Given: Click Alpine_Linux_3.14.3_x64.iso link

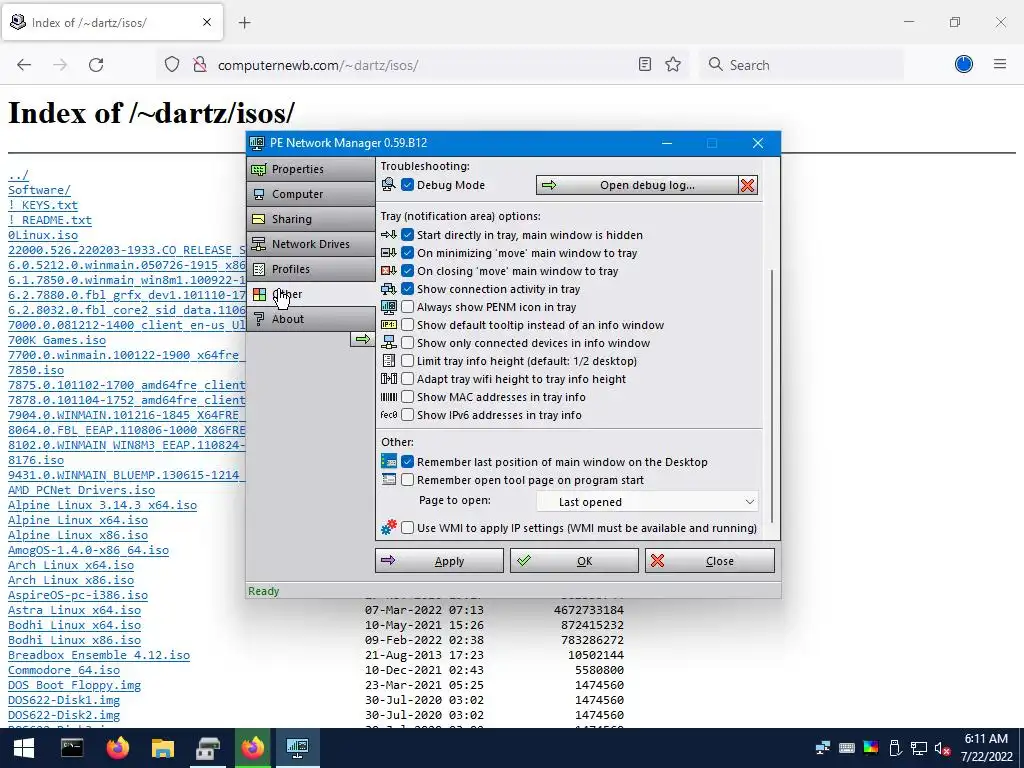Looking at the screenshot, I should tap(103, 505).
